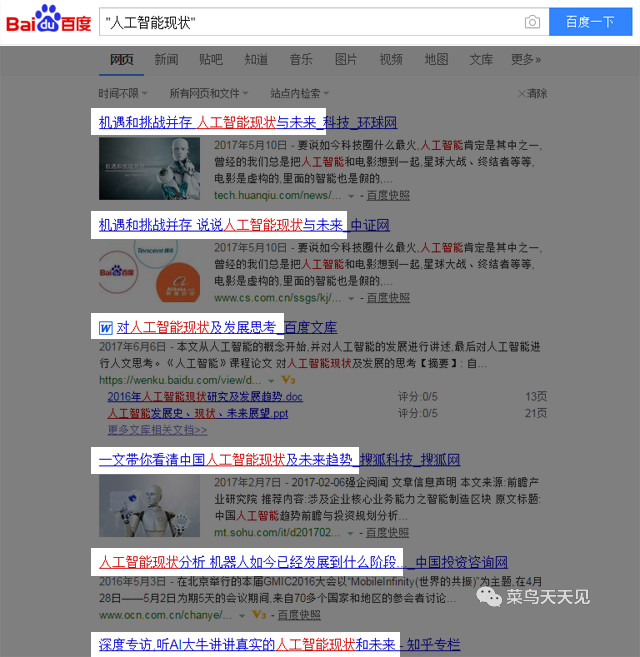Open the 知道 tab
This screenshot has height=657, width=640.
(256, 59)
